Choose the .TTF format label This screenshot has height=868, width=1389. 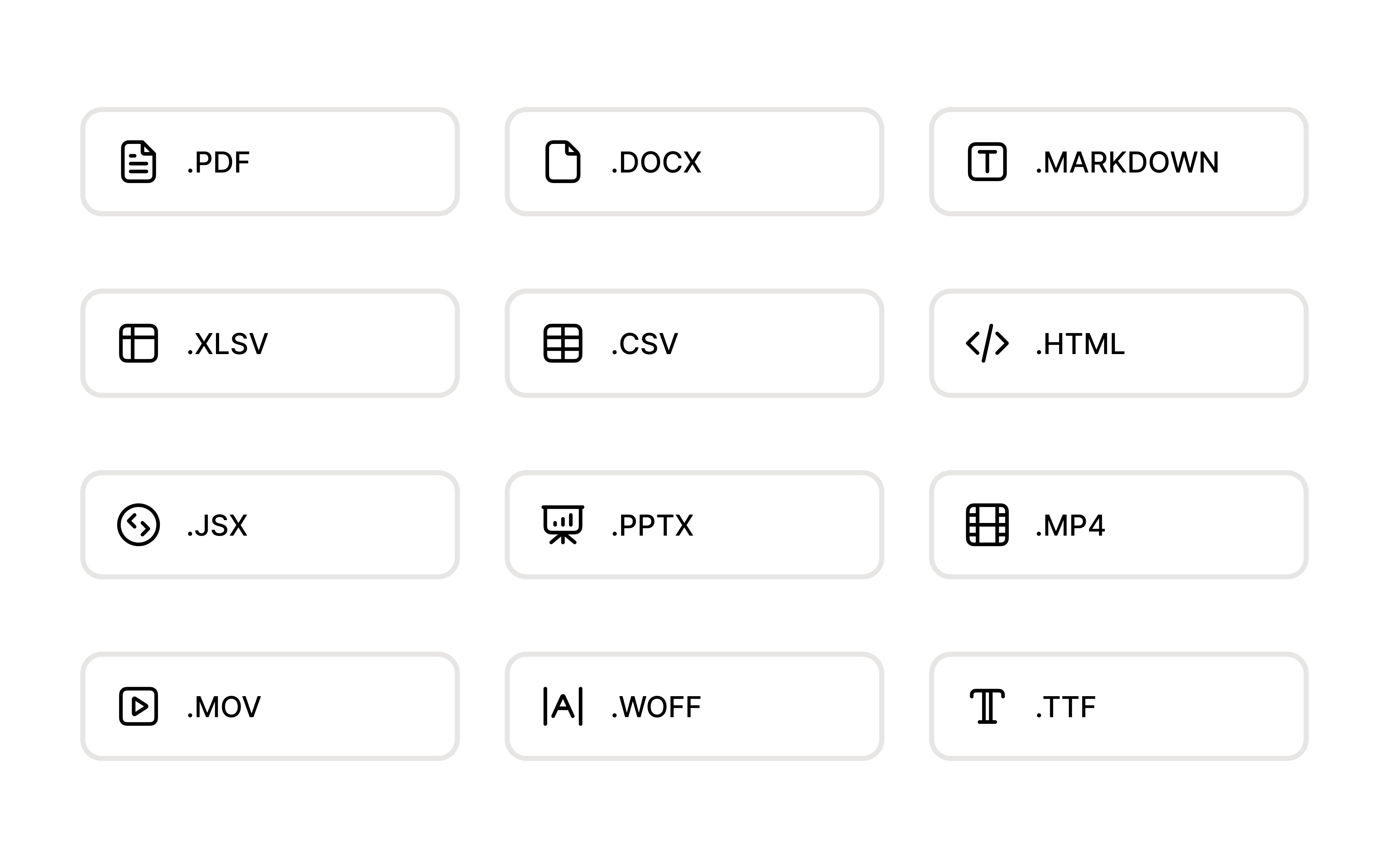pyautogui.click(x=1066, y=707)
